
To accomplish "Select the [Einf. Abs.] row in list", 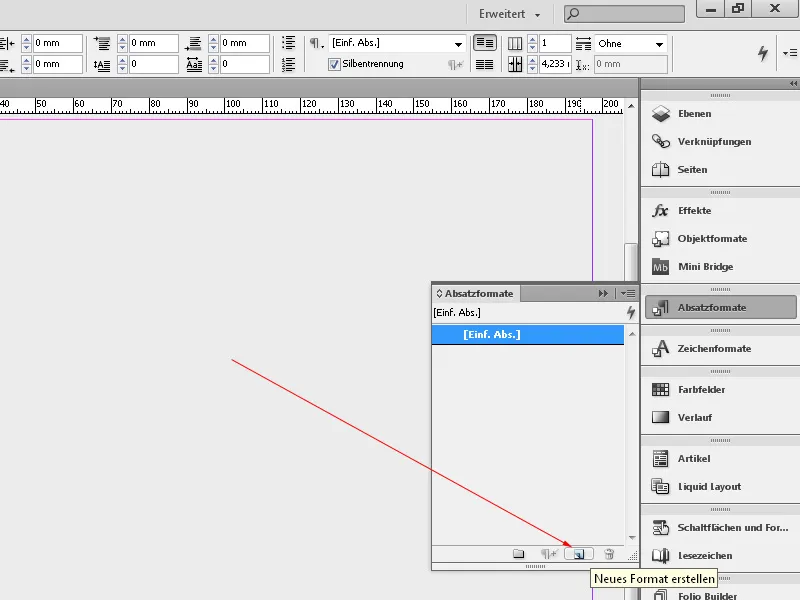I will pos(528,335).
